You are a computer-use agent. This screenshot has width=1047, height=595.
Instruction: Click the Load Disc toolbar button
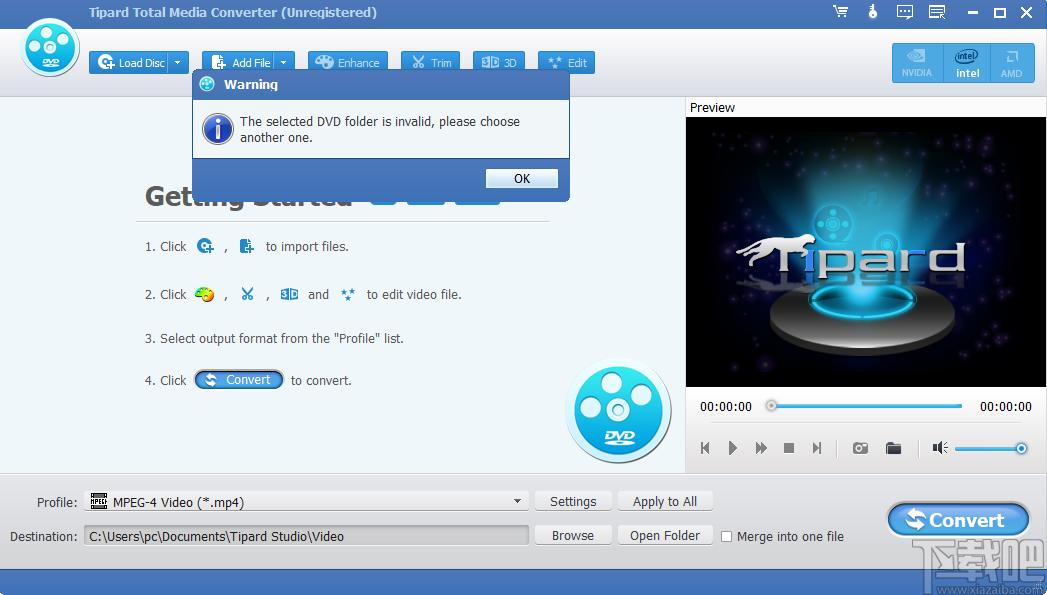[x=130, y=63]
